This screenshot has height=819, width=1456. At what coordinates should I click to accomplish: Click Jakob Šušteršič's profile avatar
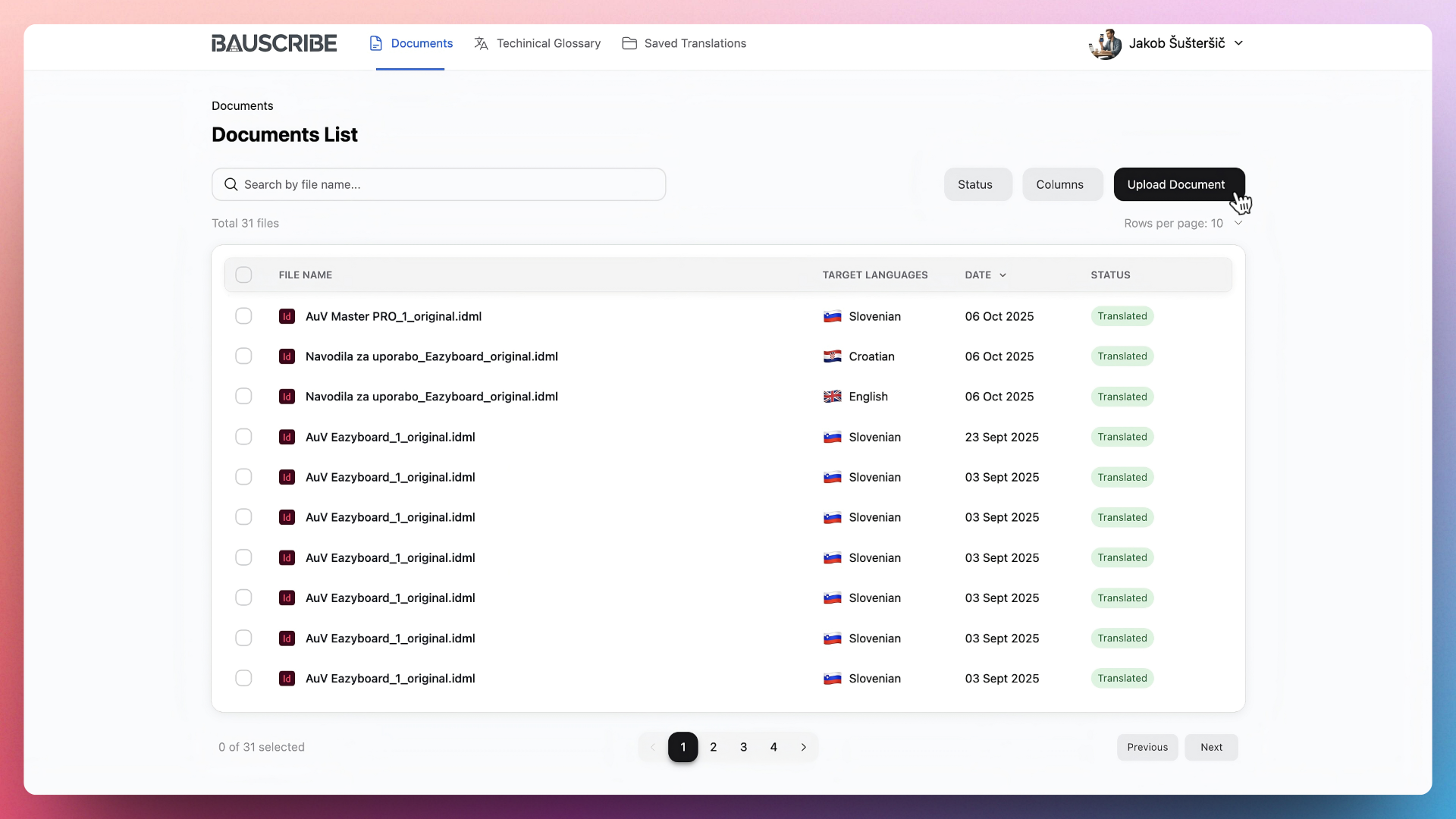tap(1106, 44)
